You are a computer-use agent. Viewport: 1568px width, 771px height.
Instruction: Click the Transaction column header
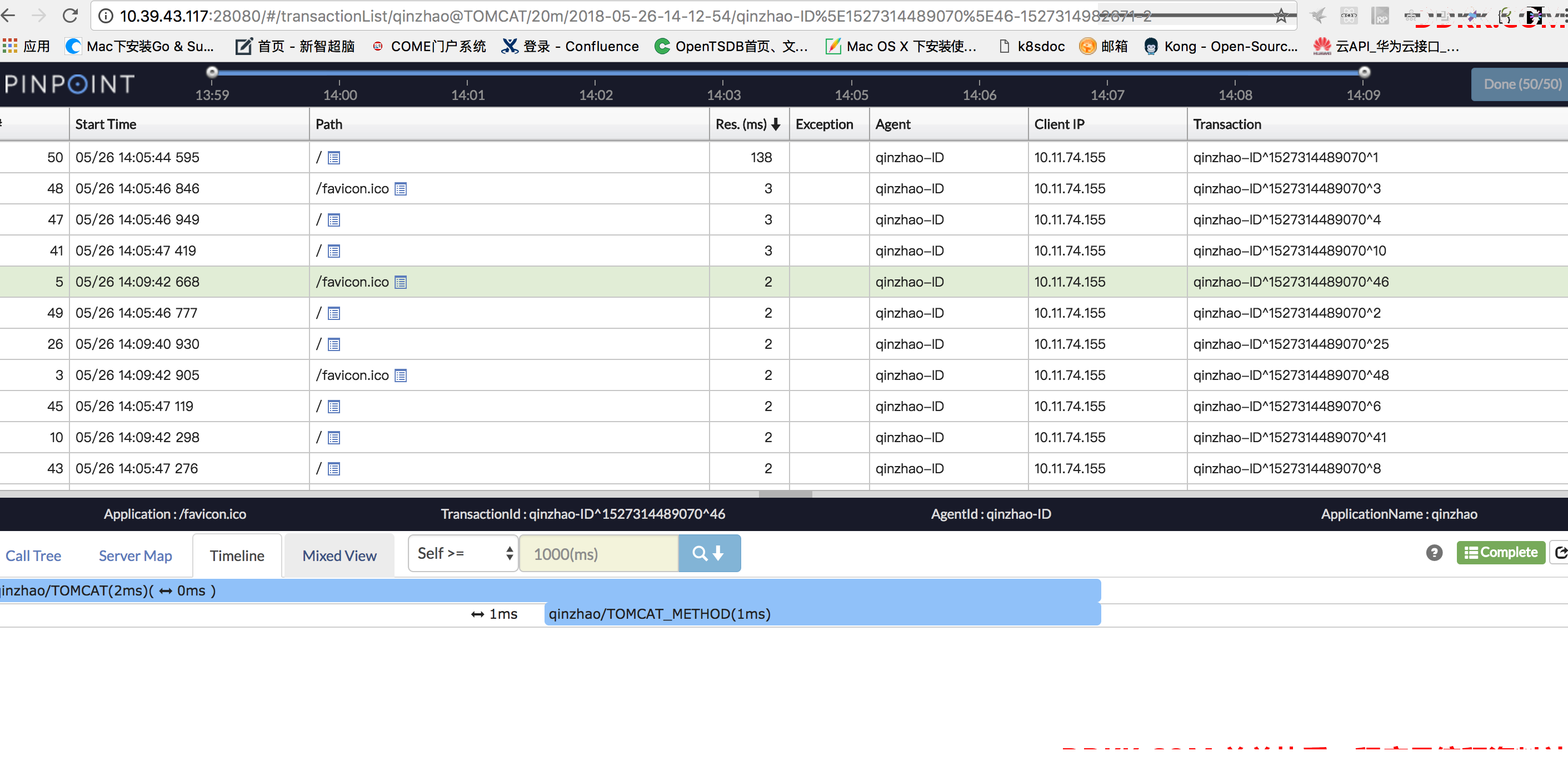pos(1378,124)
